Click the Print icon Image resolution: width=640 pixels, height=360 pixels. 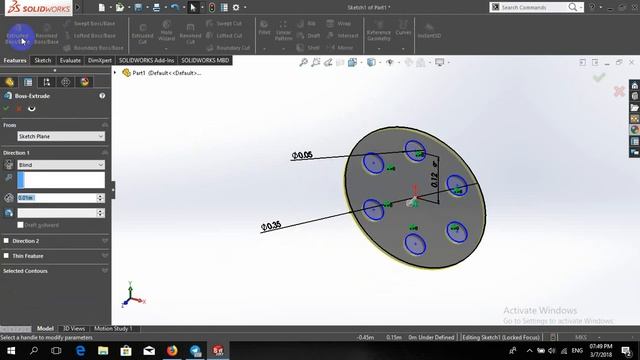pos(156,7)
